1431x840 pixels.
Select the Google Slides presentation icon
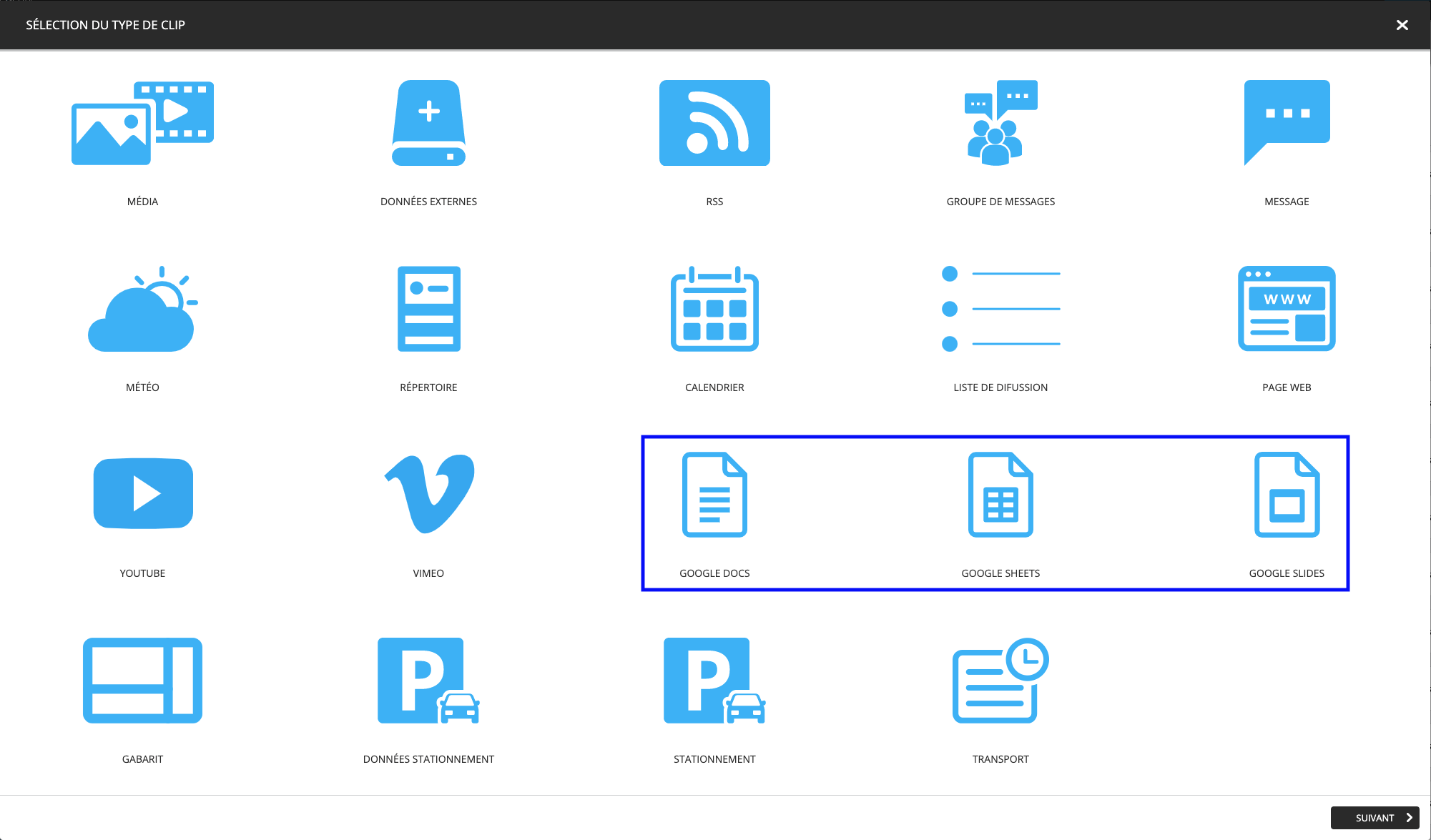[1287, 495]
